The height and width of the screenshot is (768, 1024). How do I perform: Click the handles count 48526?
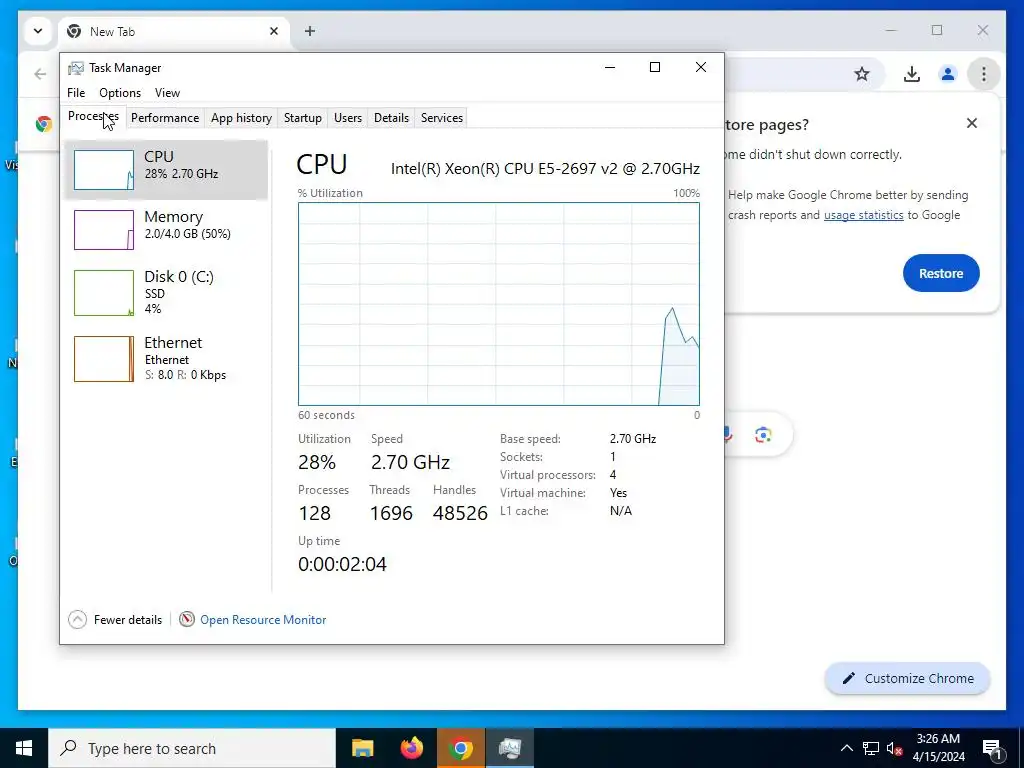point(460,513)
